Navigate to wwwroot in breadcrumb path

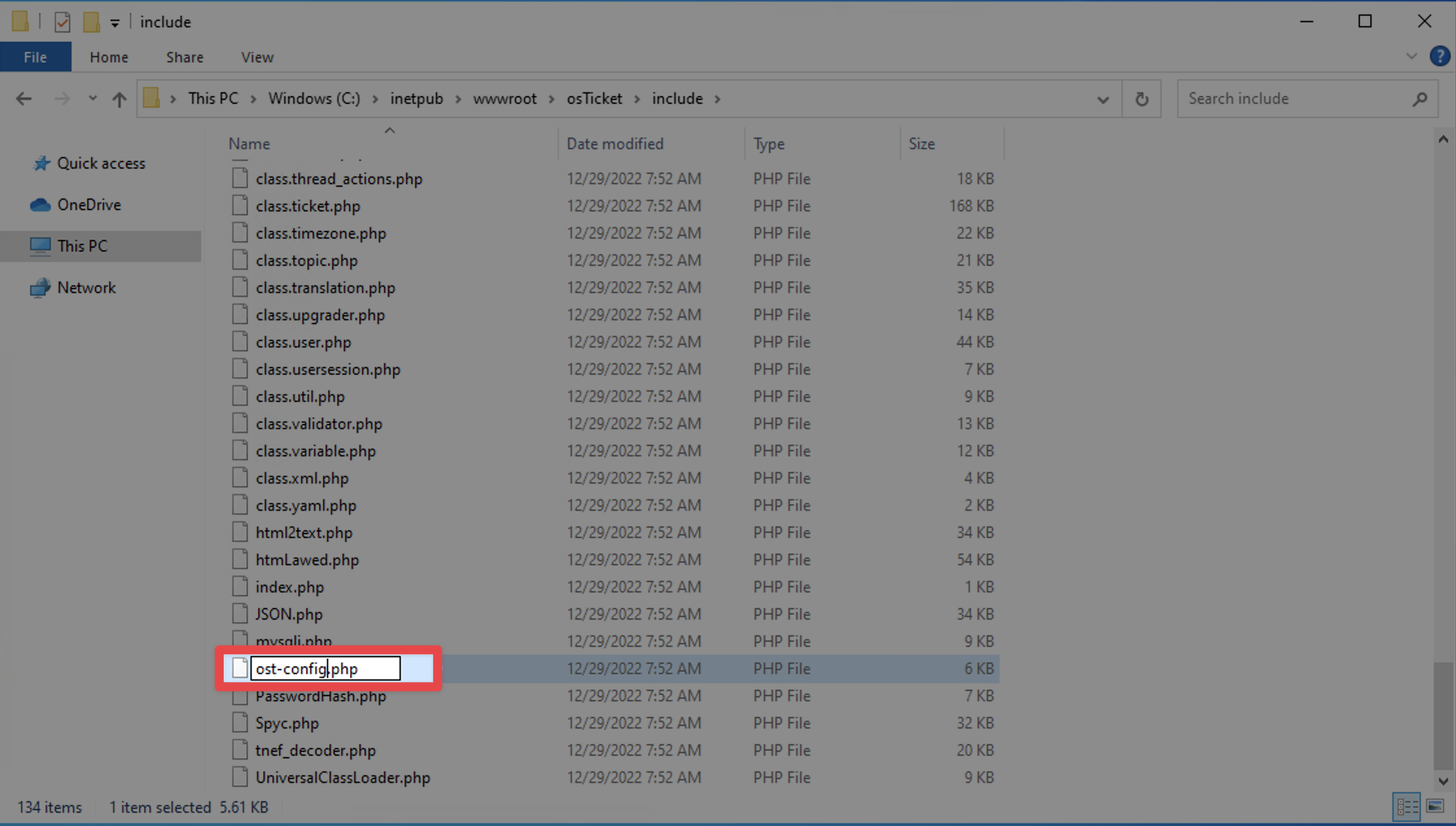[504, 99]
